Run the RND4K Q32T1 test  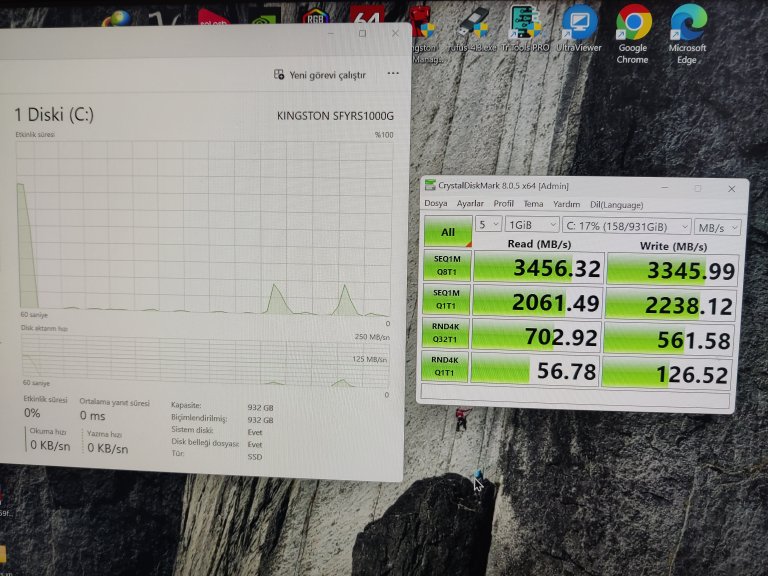pos(445,333)
